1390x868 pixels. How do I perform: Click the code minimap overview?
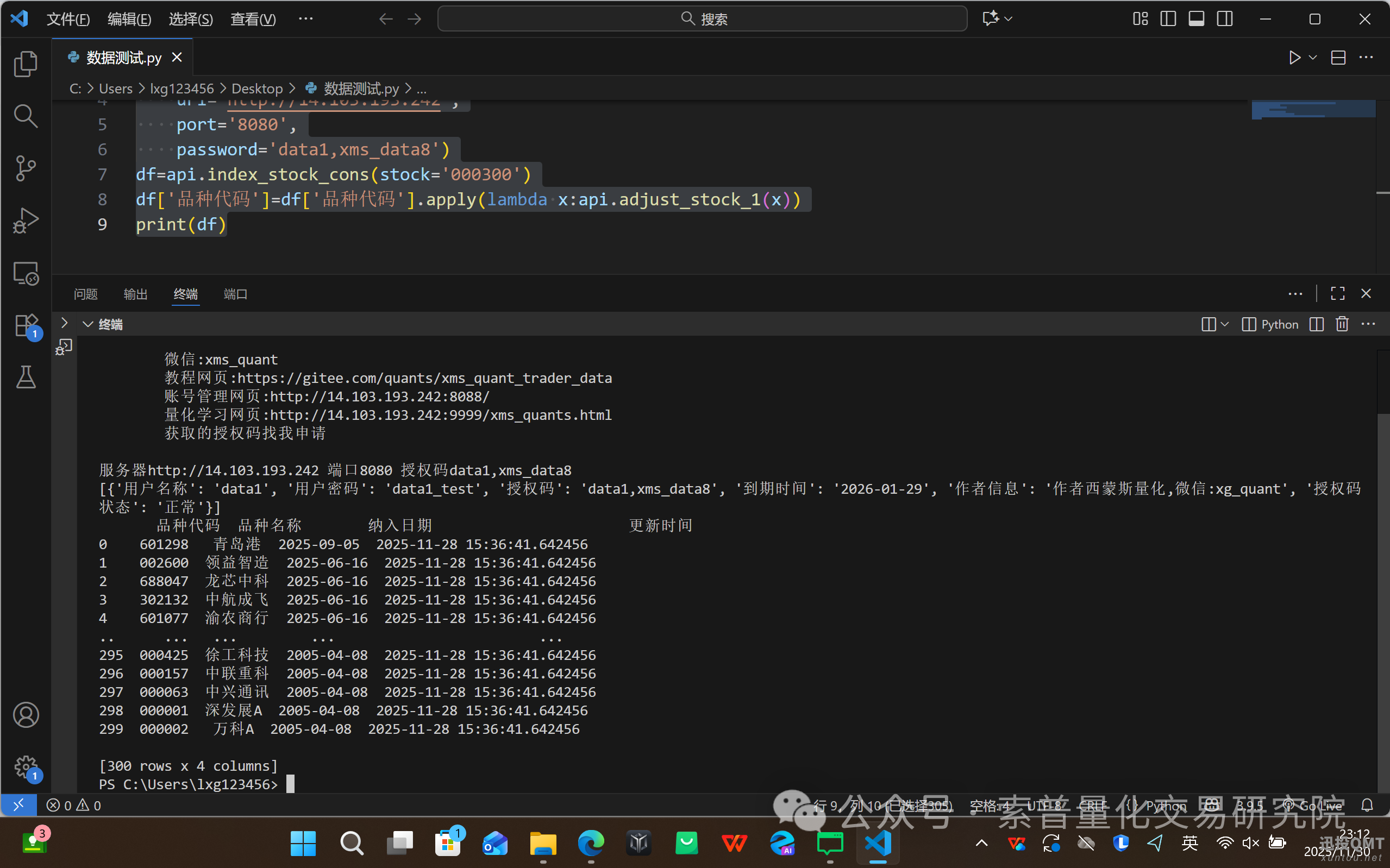(x=1312, y=110)
